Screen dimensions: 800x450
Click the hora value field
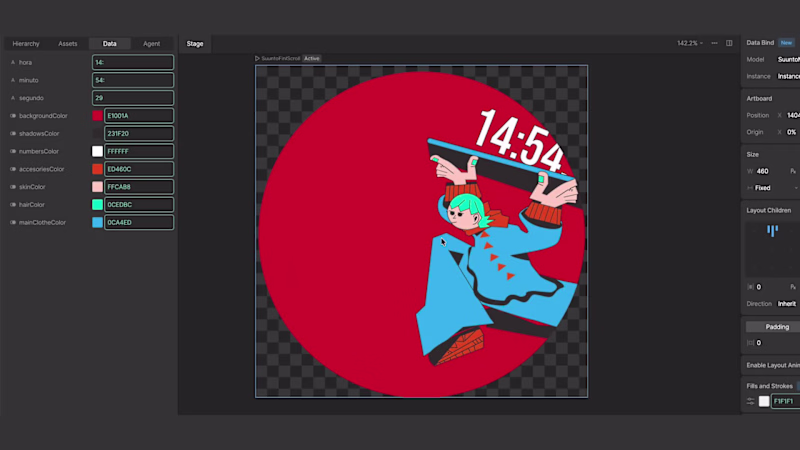click(133, 62)
